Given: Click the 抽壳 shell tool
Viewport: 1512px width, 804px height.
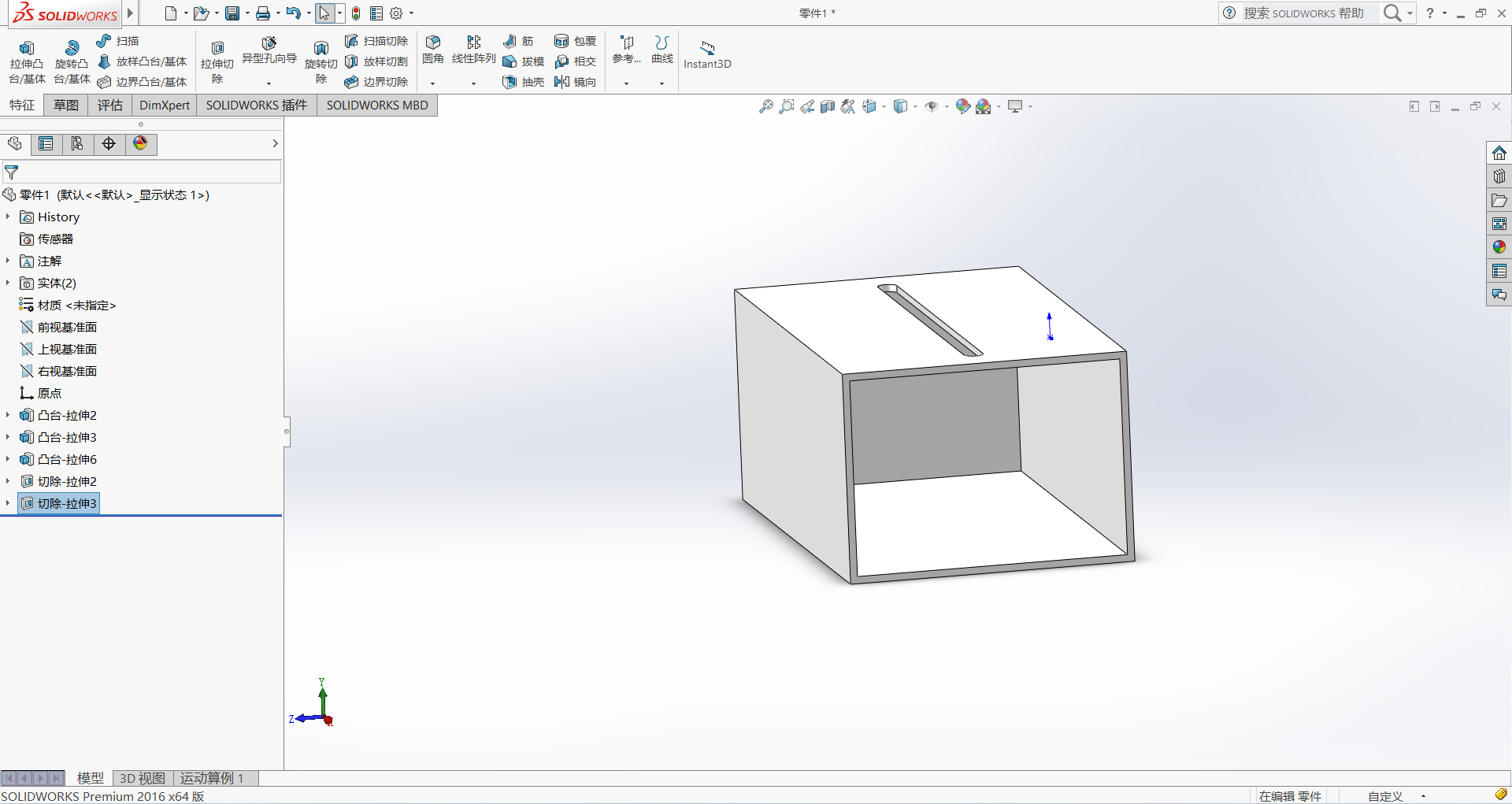Looking at the screenshot, I should point(524,82).
